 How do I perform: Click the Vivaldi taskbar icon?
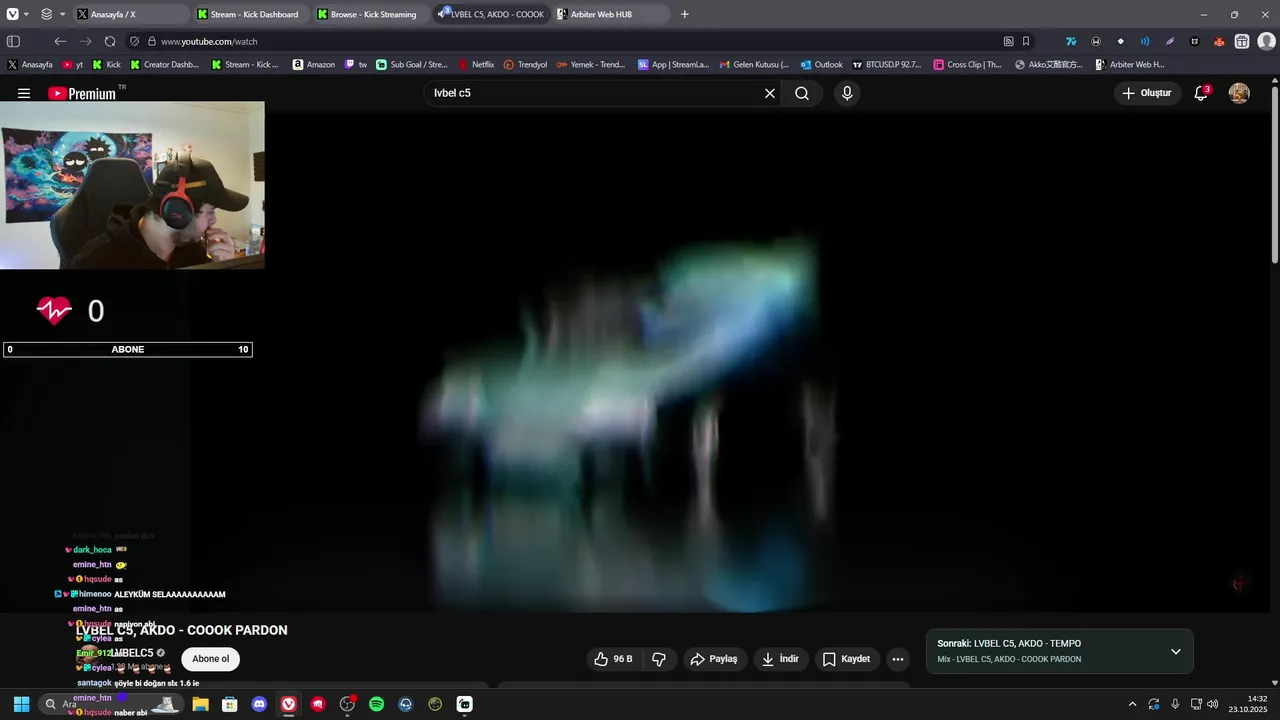pos(288,704)
